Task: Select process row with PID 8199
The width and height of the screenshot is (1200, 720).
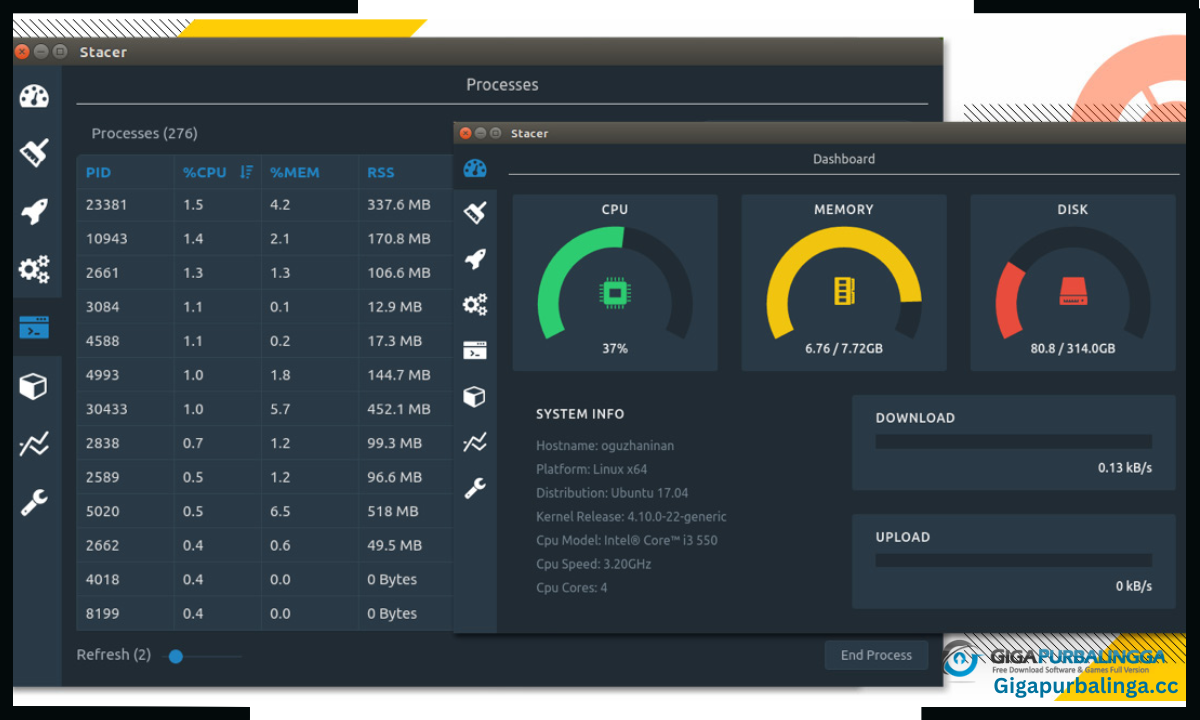Action: [x=265, y=613]
